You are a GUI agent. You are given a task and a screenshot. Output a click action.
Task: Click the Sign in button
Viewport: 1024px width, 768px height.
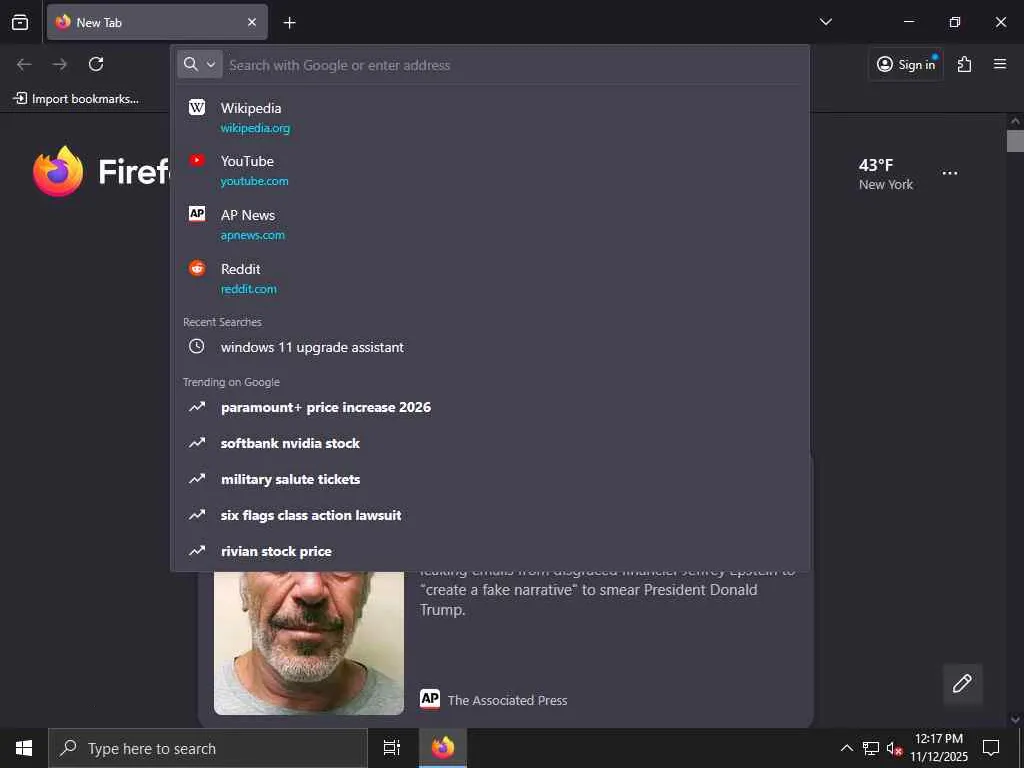point(906,64)
